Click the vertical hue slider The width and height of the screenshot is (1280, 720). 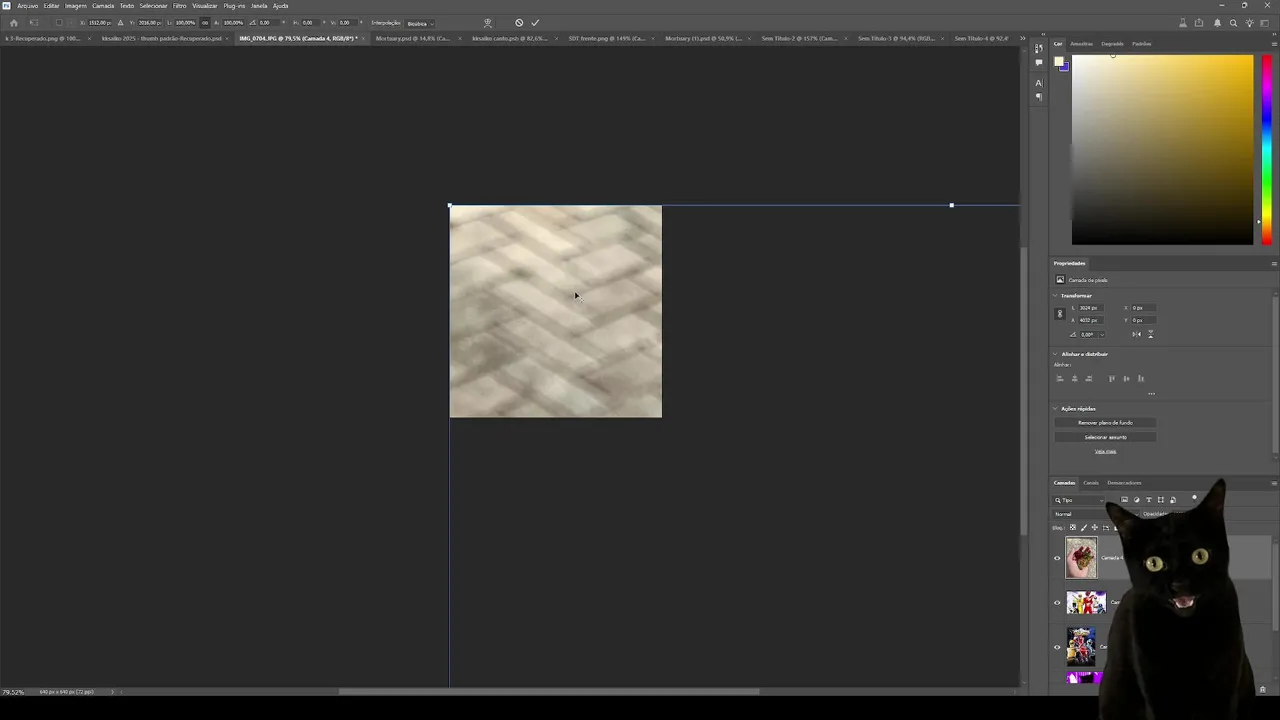point(1266,149)
